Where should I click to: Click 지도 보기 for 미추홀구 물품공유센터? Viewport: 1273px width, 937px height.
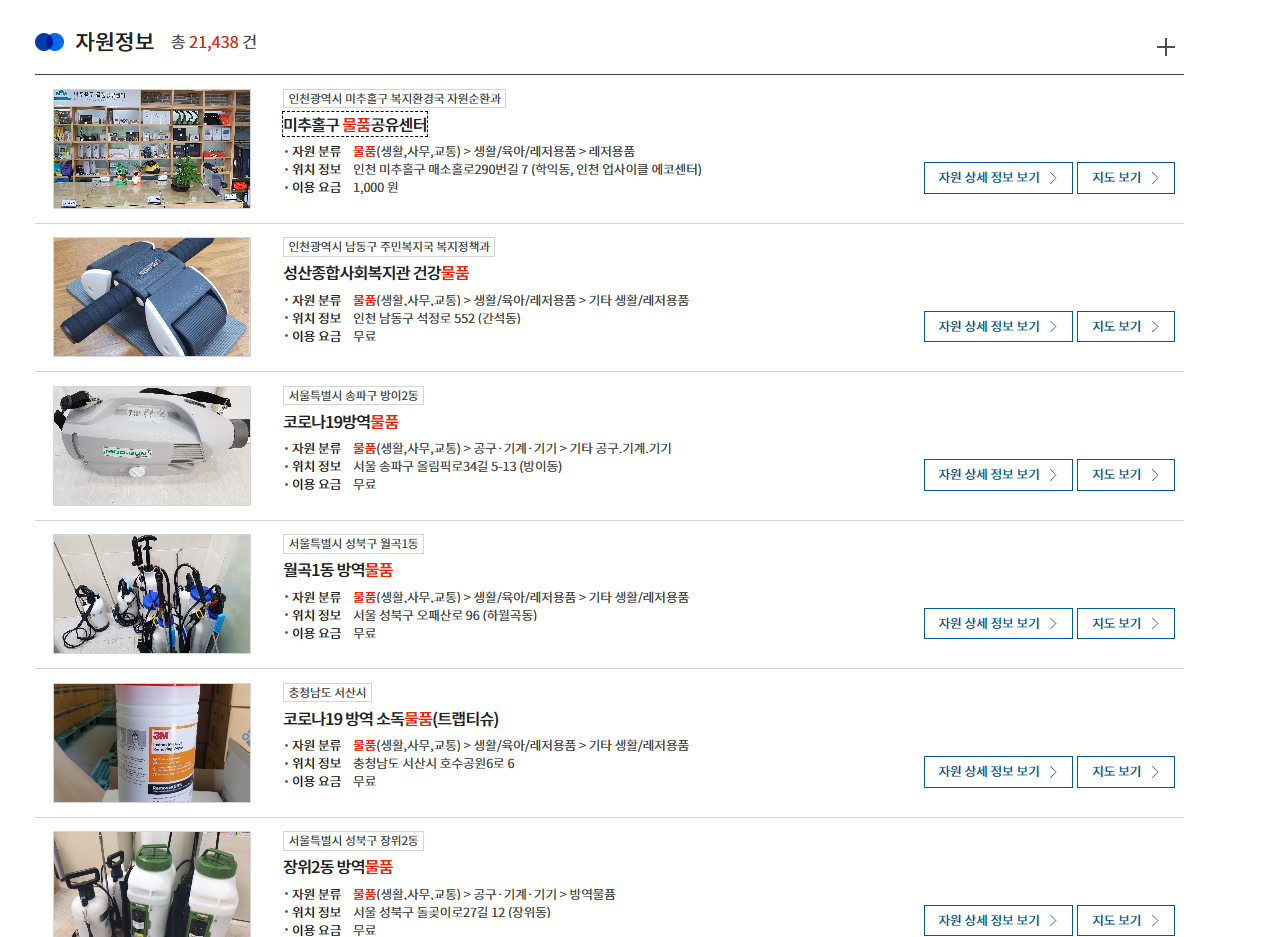click(1126, 178)
